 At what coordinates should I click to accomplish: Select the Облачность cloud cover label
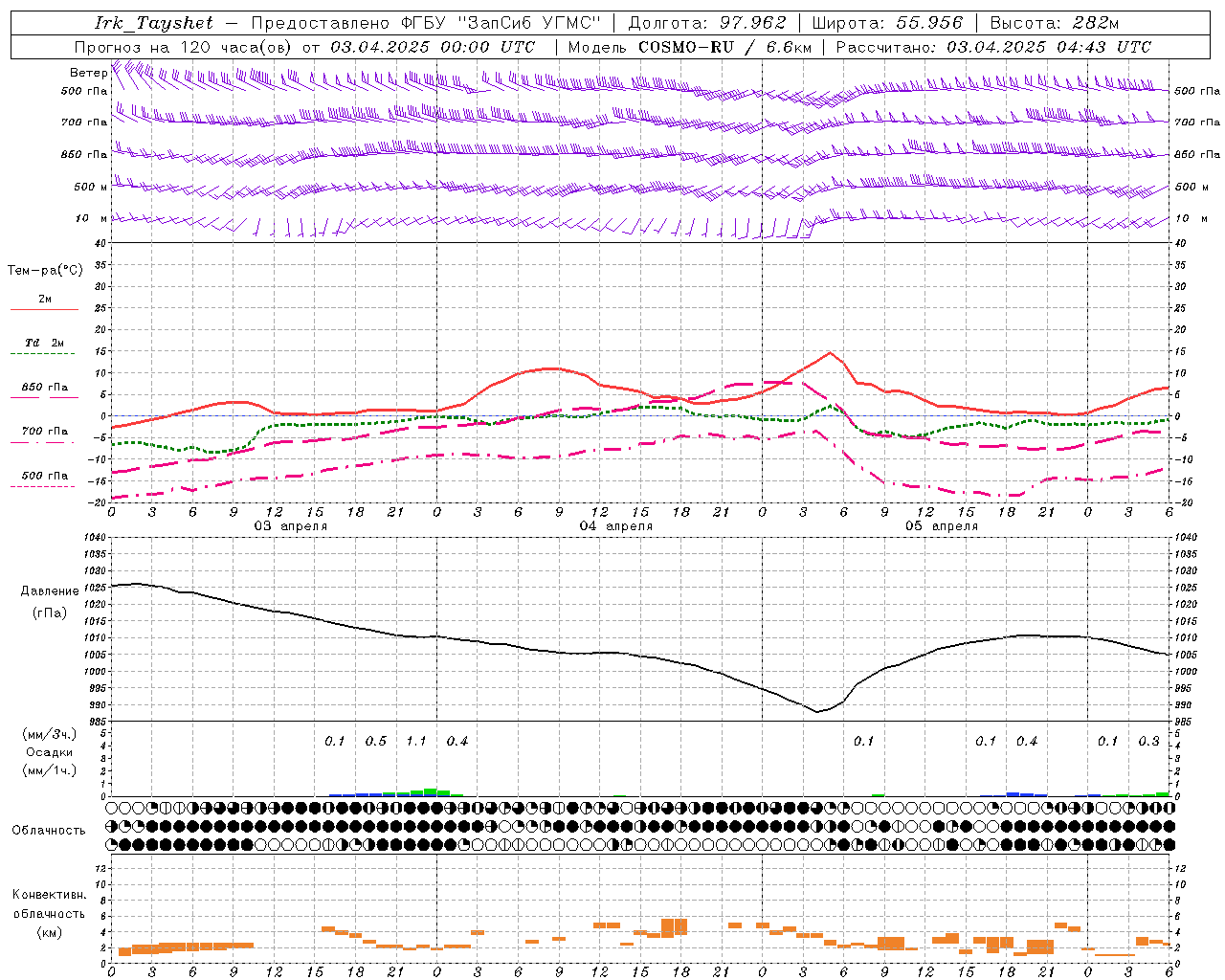tap(49, 831)
